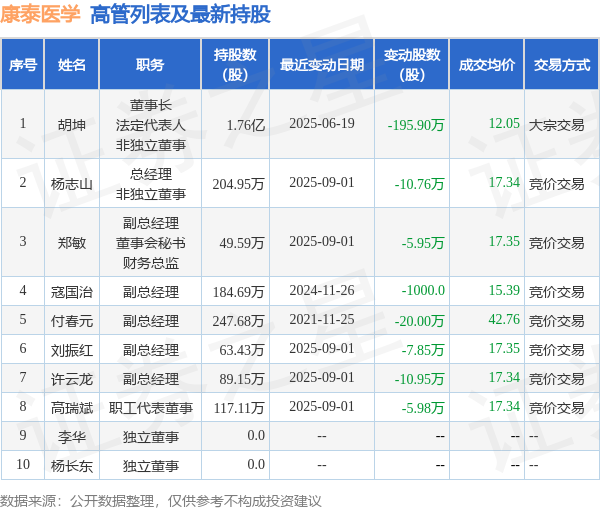Click the 变动股数(股) column header
This screenshot has height=510, width=600.
(x=412, y=65)
